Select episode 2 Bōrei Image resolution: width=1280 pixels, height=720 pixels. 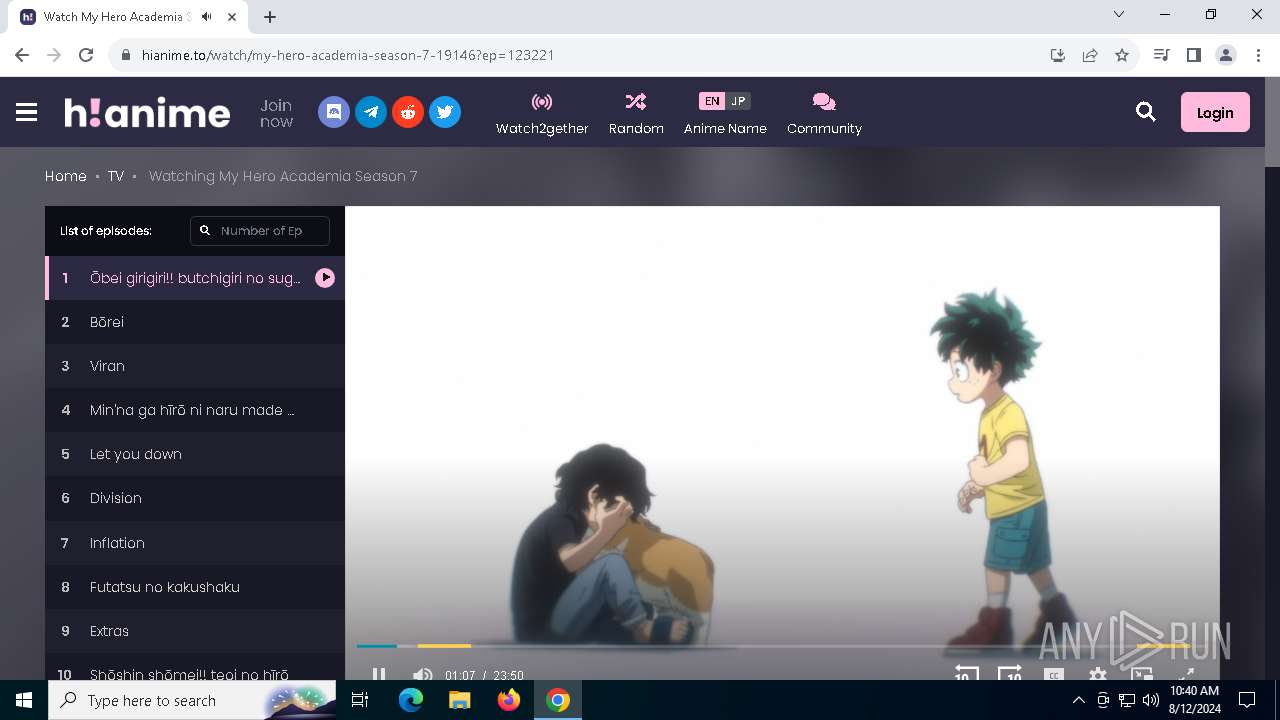pyautogui.click(x=195, y=322)
